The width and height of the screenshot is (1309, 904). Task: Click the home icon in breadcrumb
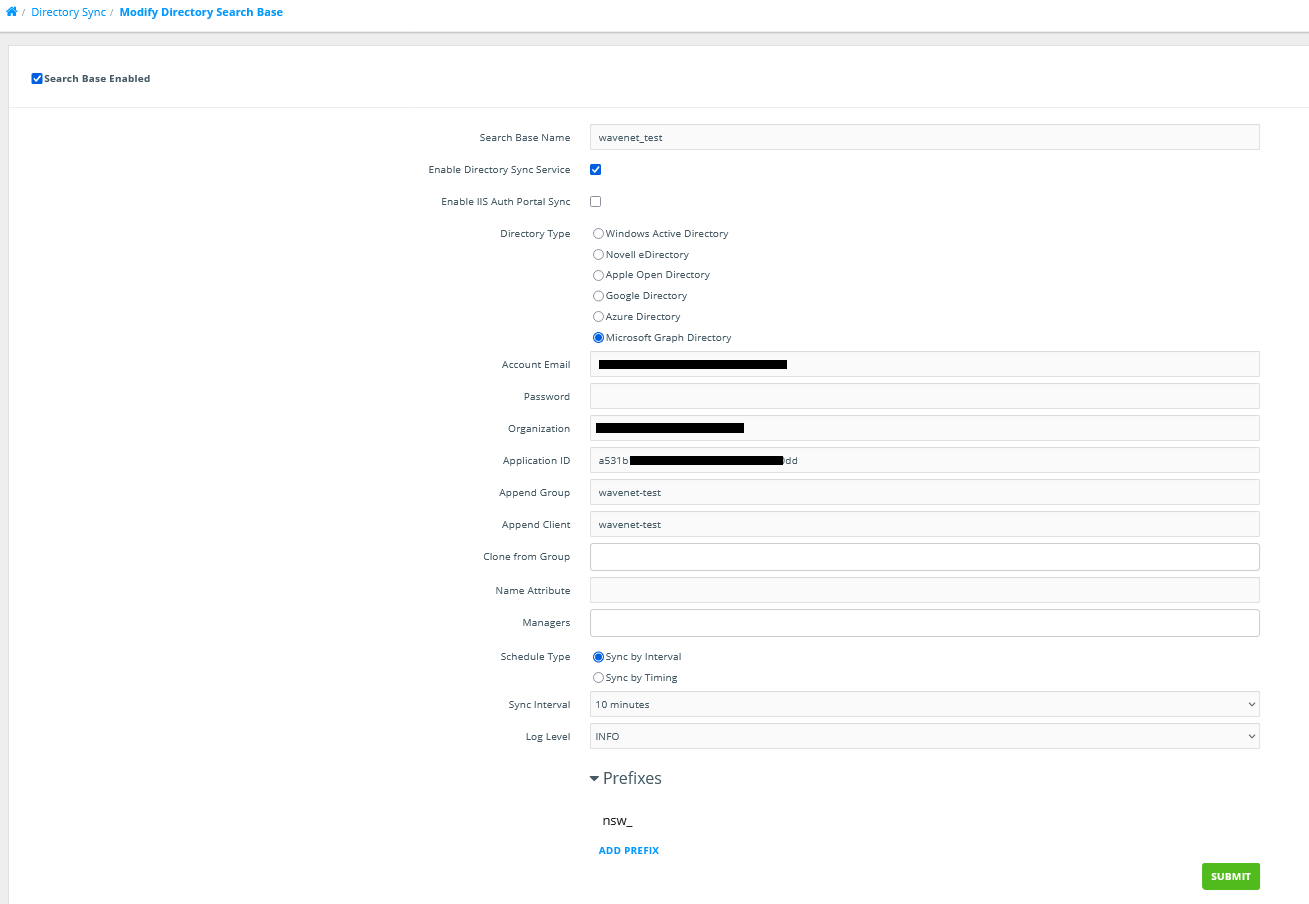[x=11, y=12]
